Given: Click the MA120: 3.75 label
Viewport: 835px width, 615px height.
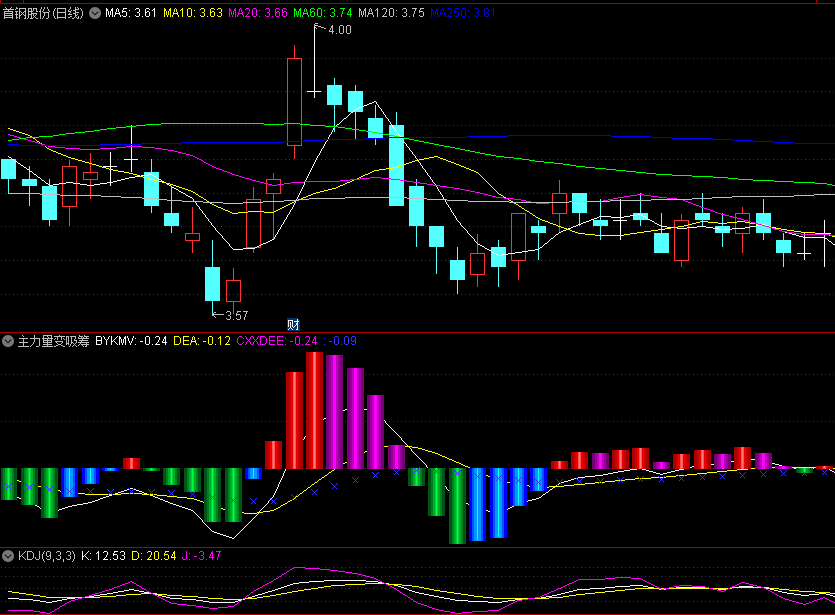Looking at the screenshot, I should click(391, 13).
